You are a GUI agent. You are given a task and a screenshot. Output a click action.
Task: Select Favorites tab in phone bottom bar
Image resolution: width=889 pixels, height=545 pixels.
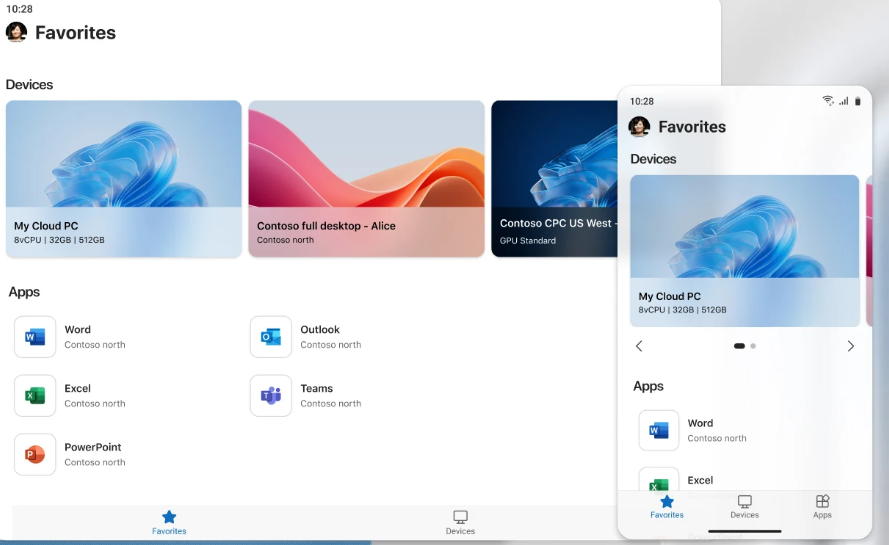click(667, 506)
